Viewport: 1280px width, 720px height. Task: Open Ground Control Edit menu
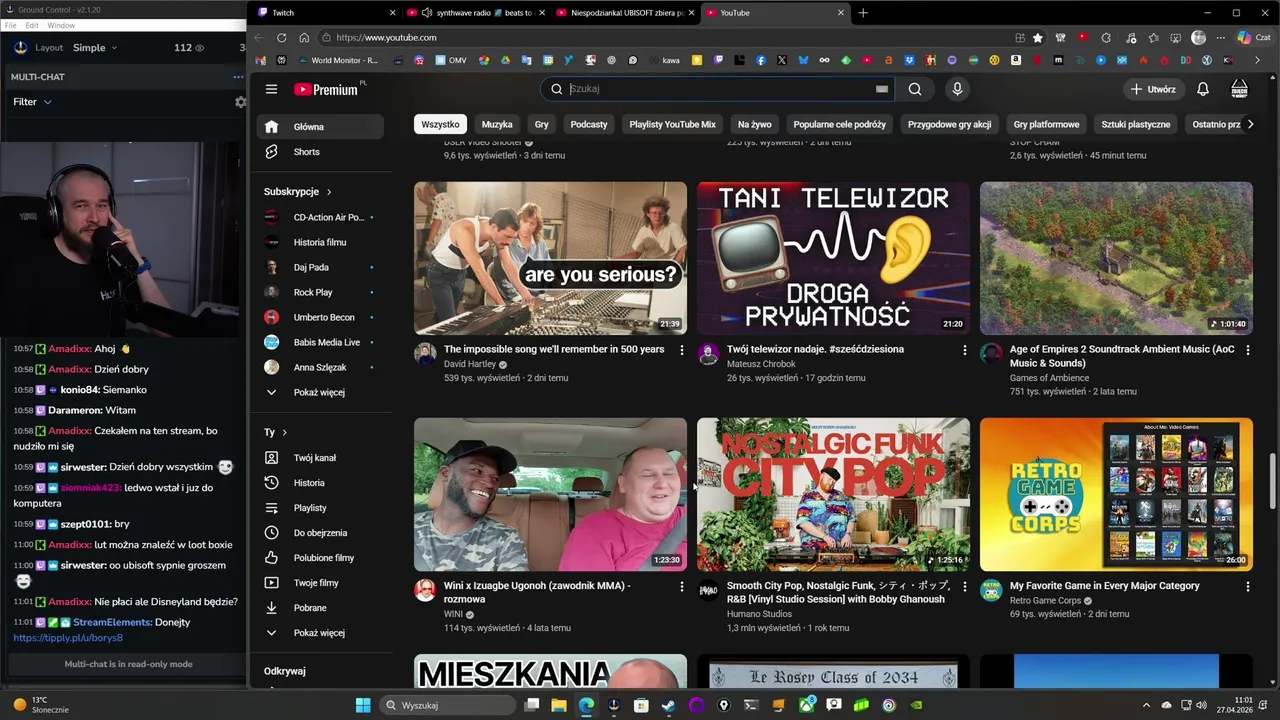pos(32,25)
